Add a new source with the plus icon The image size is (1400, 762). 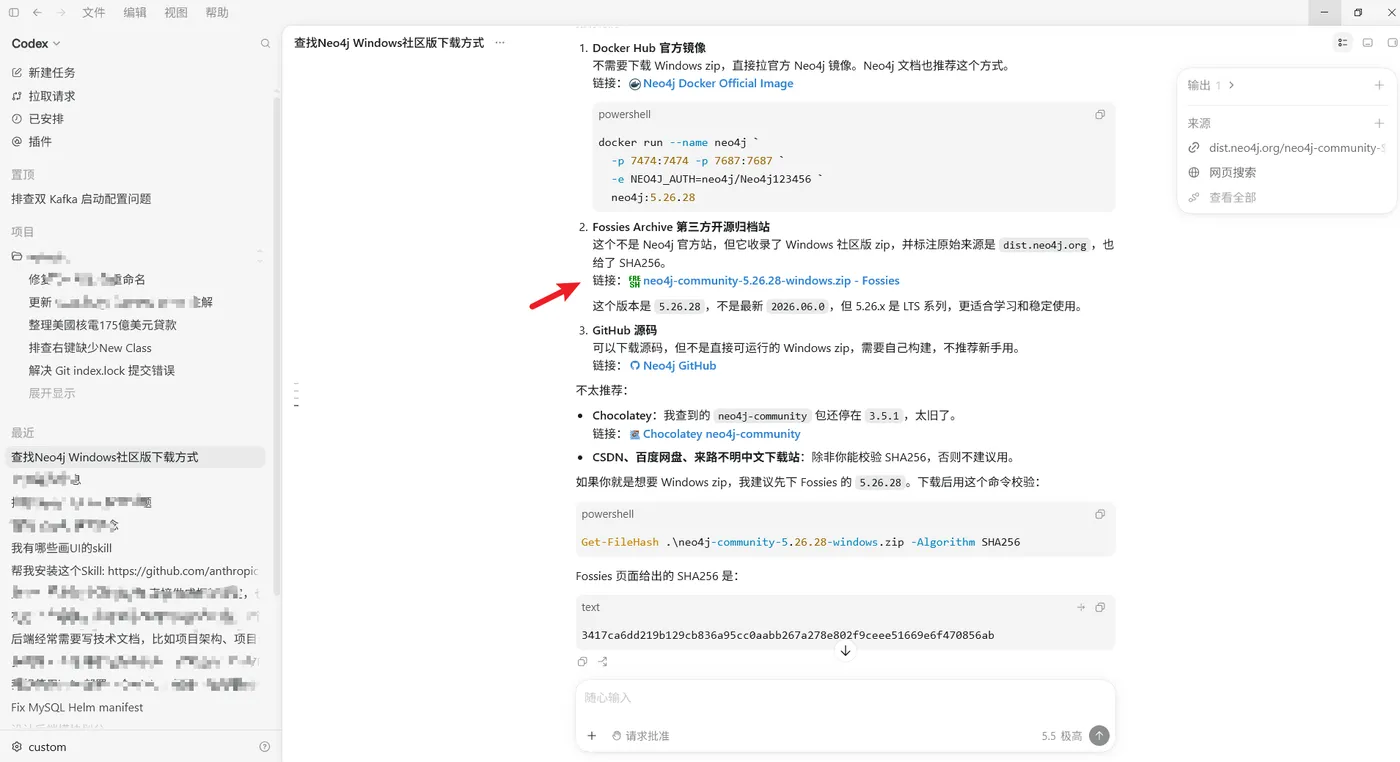1379,124
